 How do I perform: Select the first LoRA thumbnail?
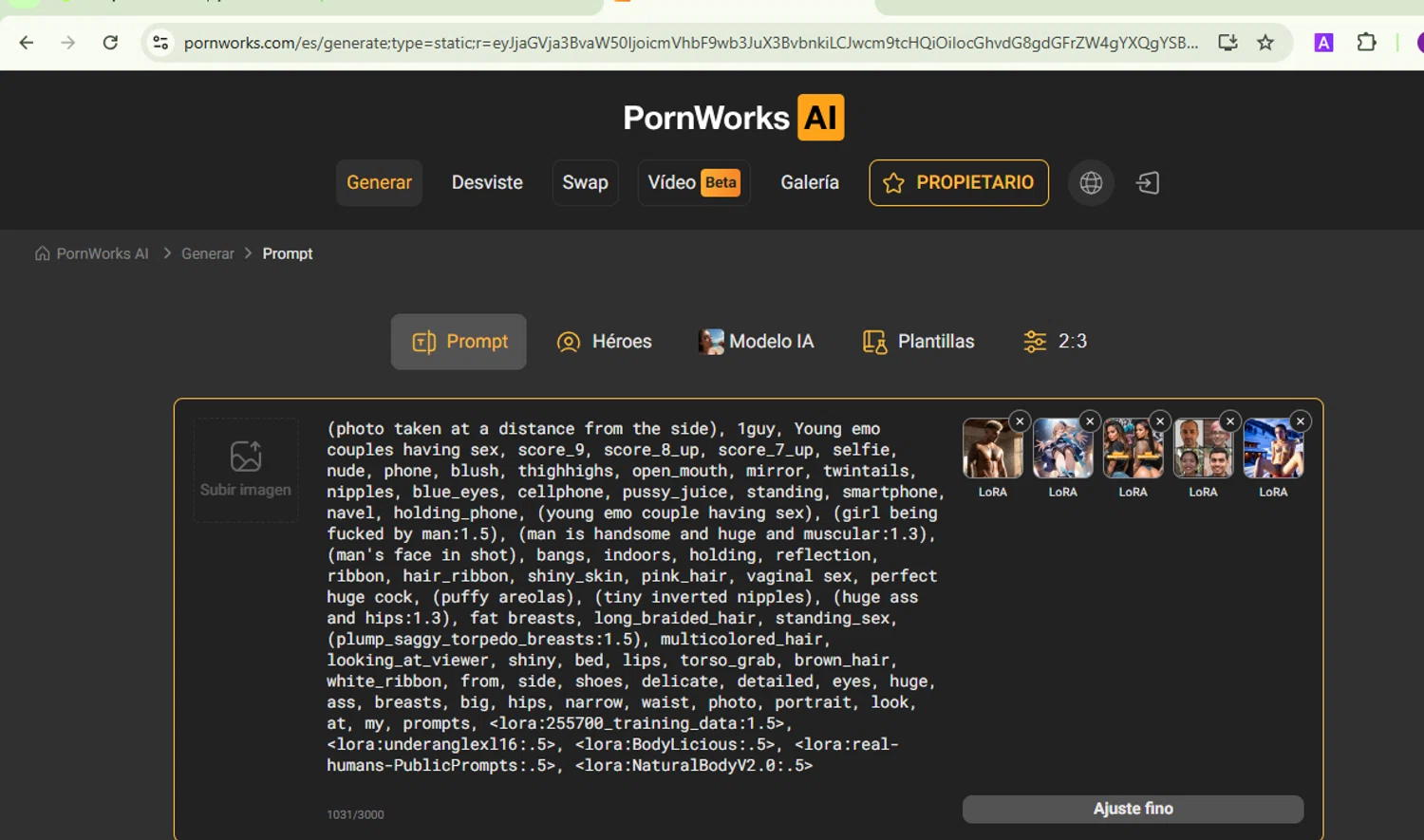[993, 449]
